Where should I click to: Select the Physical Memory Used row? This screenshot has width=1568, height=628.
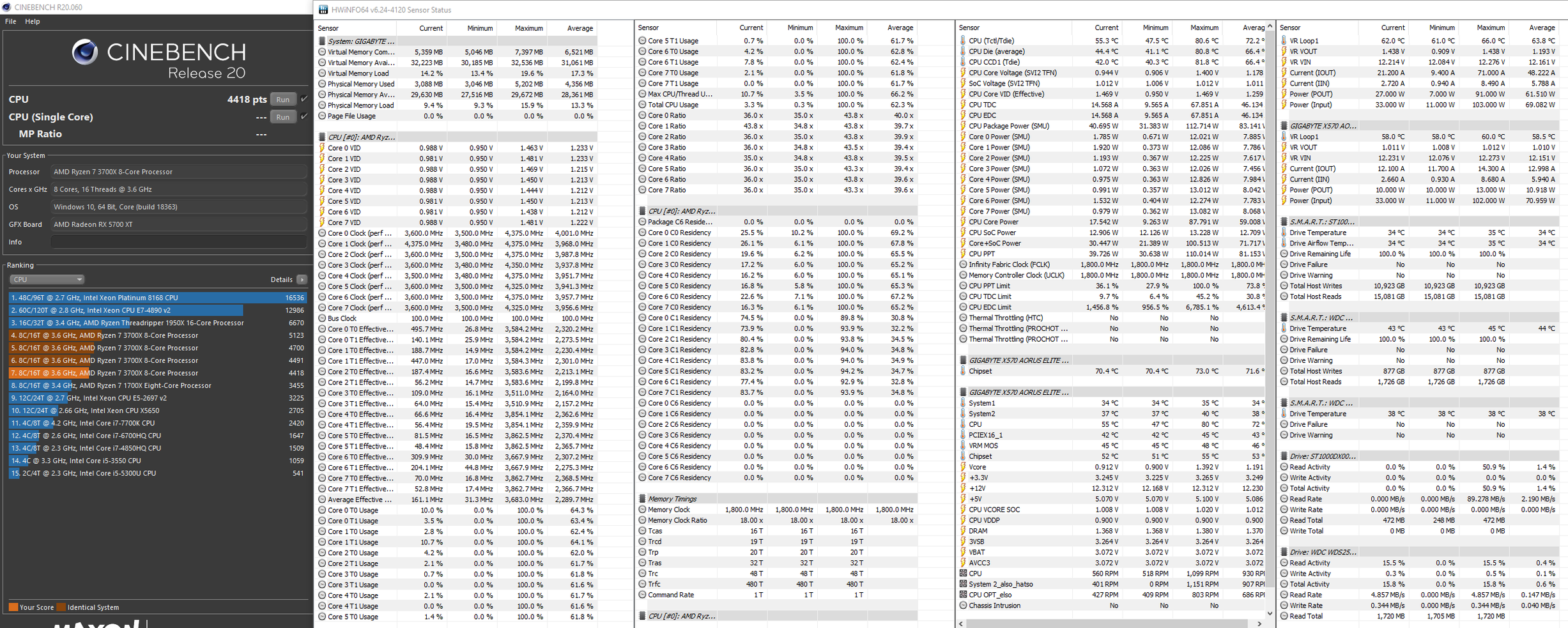457,84
